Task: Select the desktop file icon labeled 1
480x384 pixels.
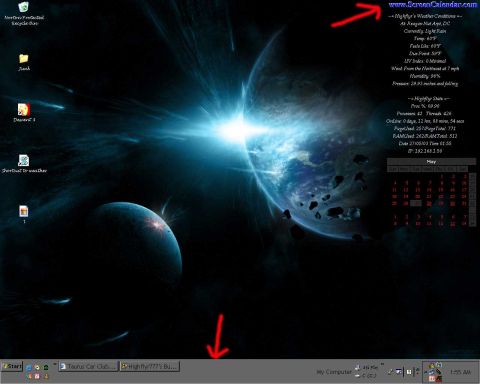Action: point(24,214)
